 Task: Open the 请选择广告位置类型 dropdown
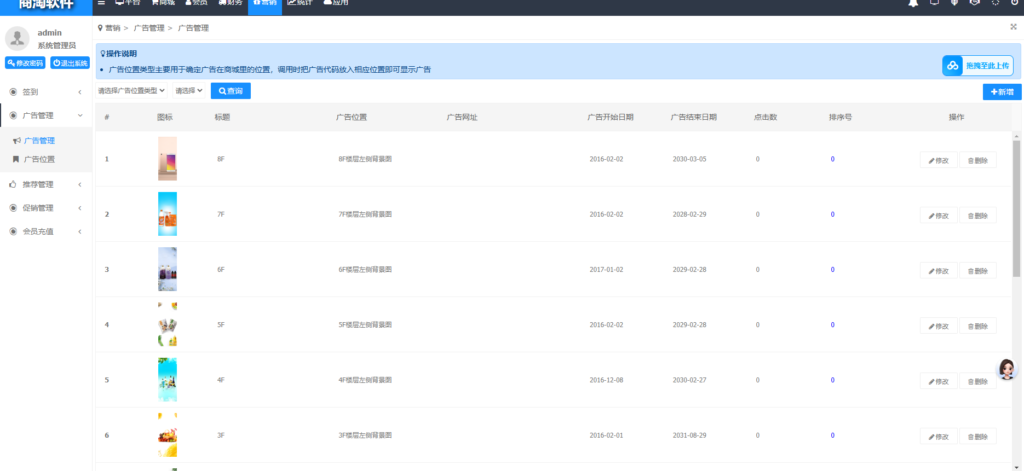pyautogui.click(x=131, y=91)
